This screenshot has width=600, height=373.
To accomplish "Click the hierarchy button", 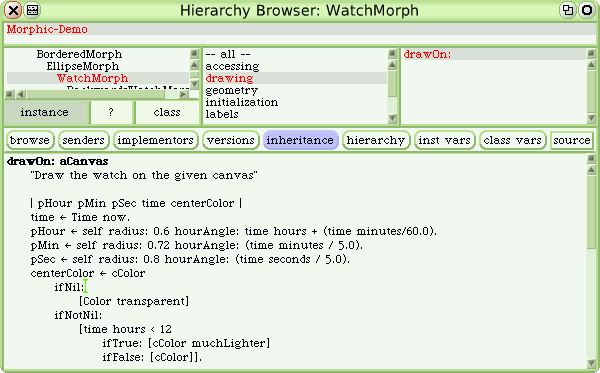I will 376,140.
